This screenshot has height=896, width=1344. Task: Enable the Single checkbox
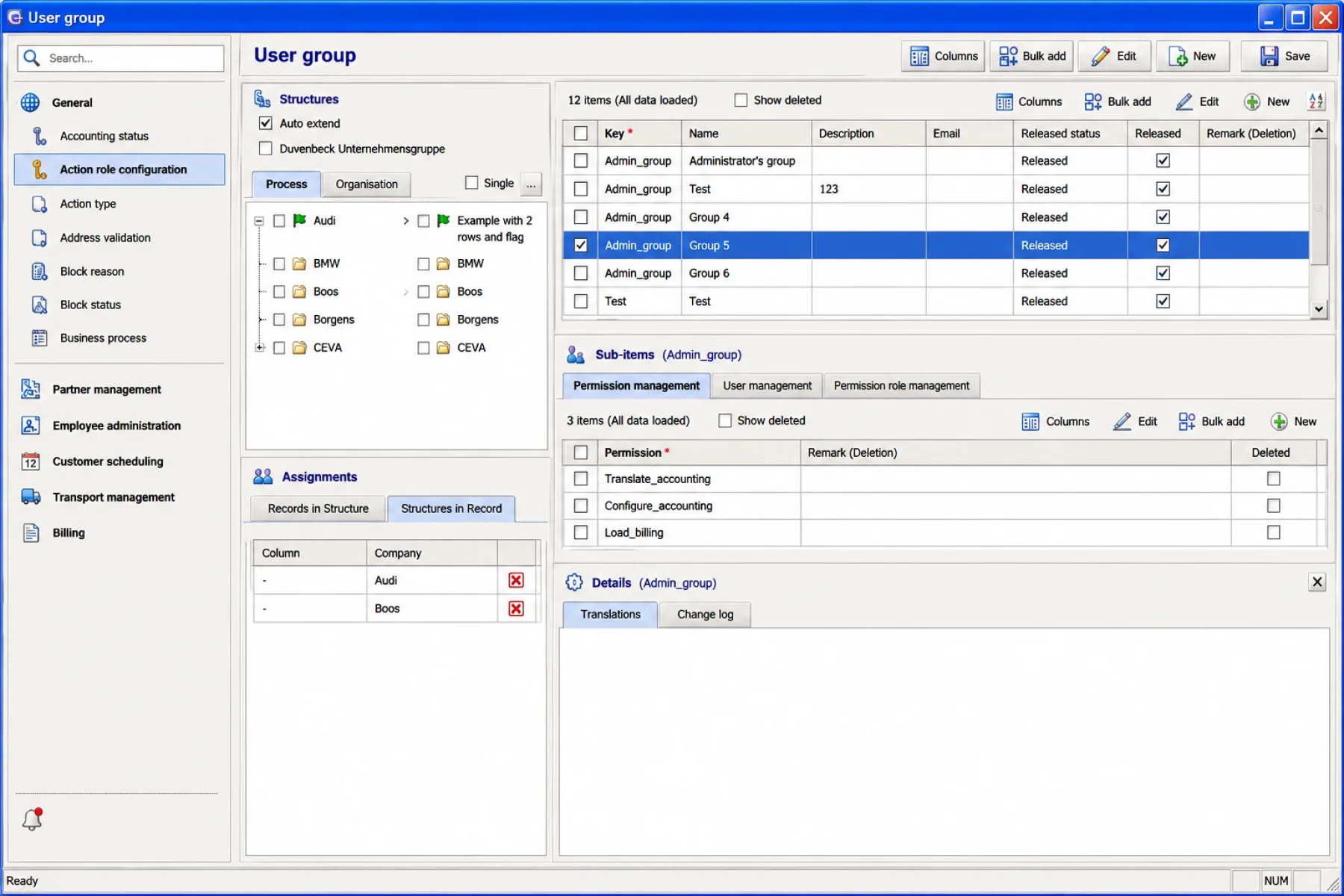pyautogui.click(x=471, y=183)
